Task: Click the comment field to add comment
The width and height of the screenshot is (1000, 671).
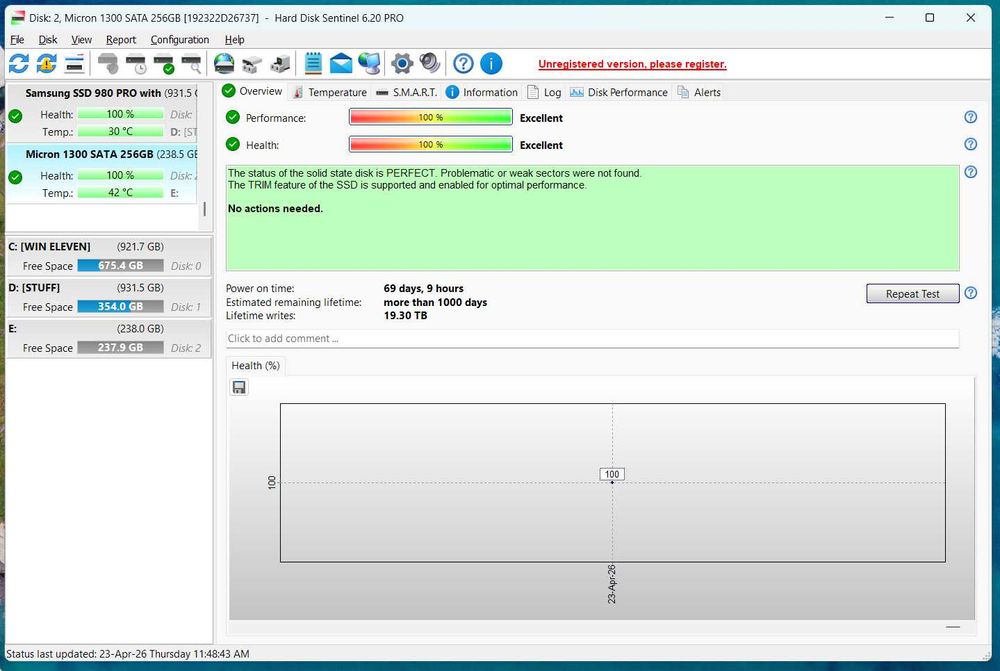Action: pyautogui.click(x=592, y=339)
